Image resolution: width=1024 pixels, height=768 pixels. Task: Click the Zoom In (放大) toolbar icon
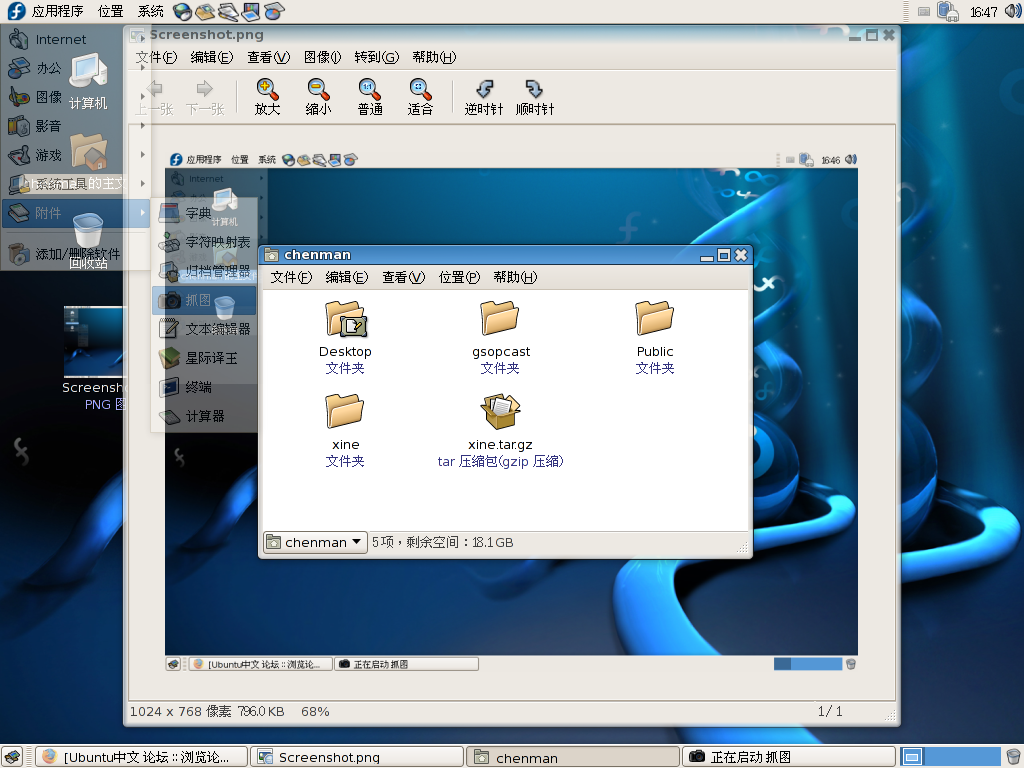[x=267, y=97]
